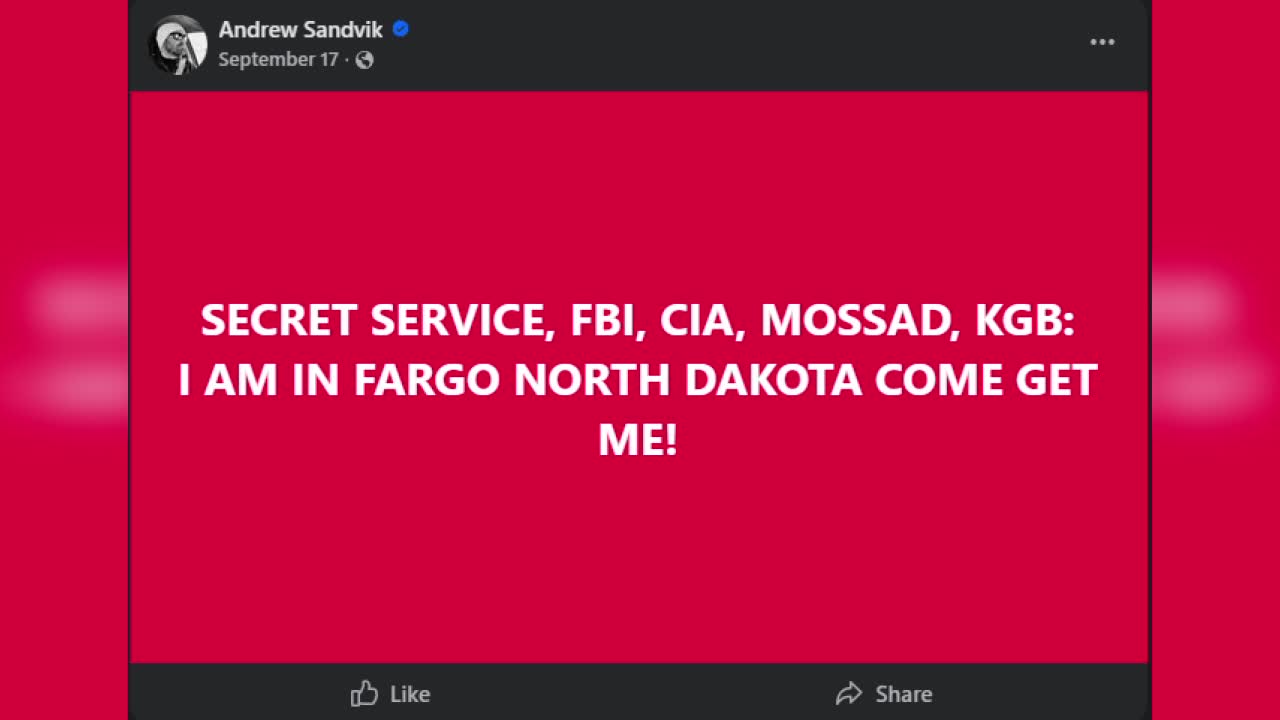Click the Andrew Sandvik name link
The width and height of the screenshot is (1280, 720).
(300, 30)
